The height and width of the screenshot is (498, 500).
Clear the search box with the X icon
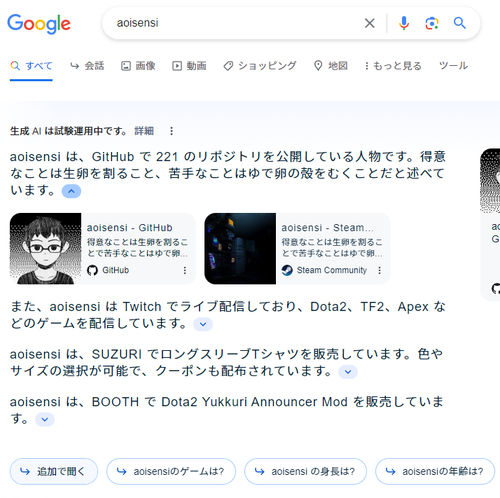pyautogui.click(x=369, y=23)
